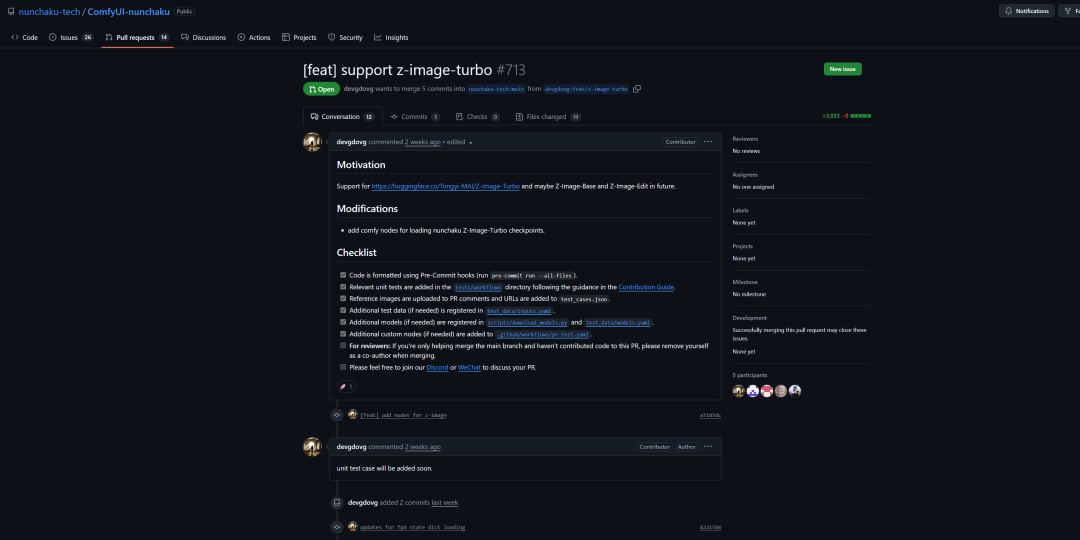This screenshot has height=540, width=1080.
Task: Click the first comment's 2 weeks ago timestamp
Action: tap(422, 142)
